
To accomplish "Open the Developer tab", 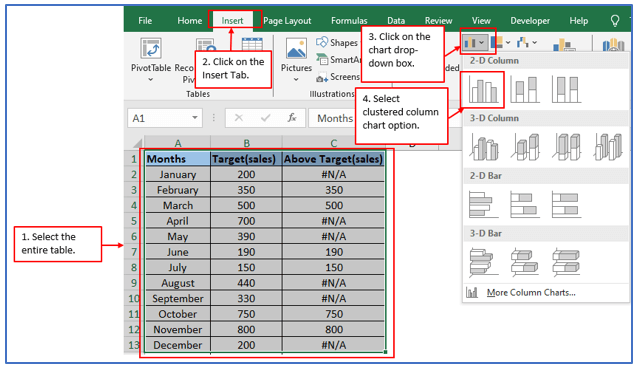I will [530, 20].
